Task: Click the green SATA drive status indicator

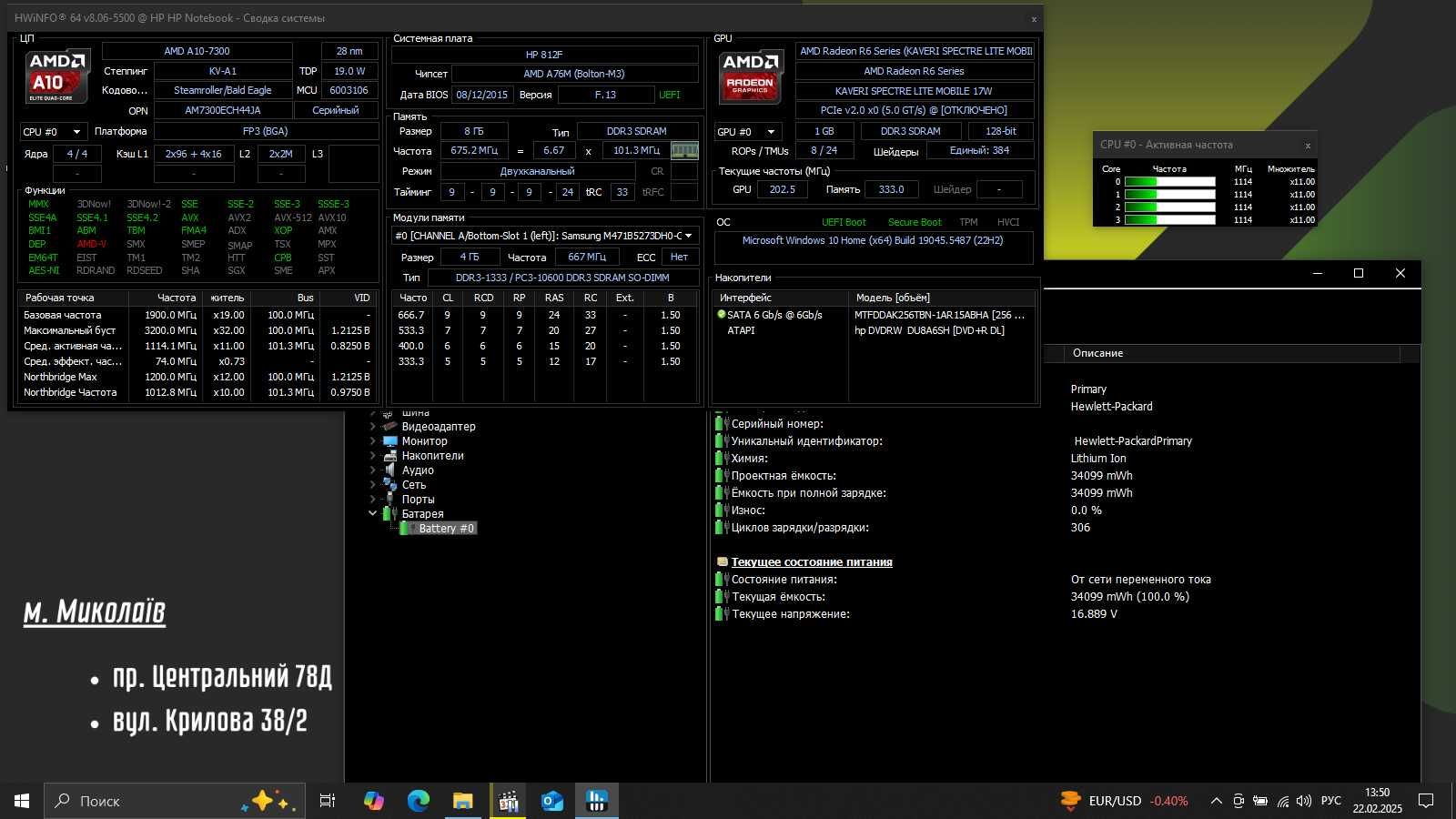Action: 722,315
